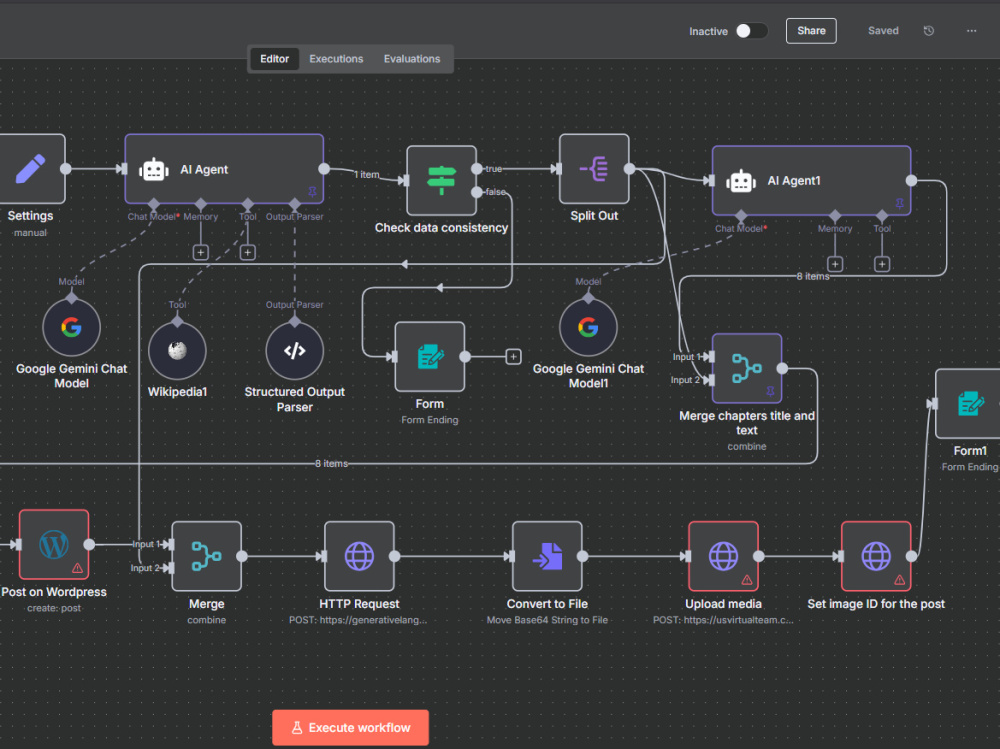Open the AI Agent1 node robot icon
Image resolution: width=1000 pixels, height=749 pixels.
tap(740, 181)
